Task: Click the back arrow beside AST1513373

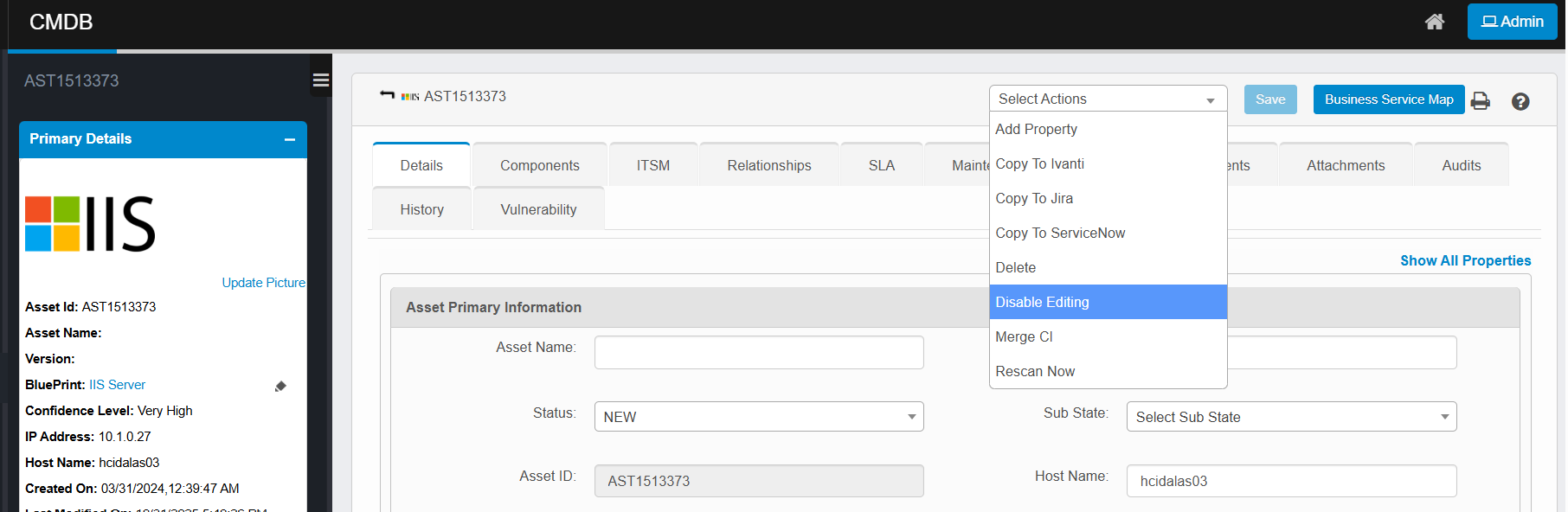Action: (387, 95)
